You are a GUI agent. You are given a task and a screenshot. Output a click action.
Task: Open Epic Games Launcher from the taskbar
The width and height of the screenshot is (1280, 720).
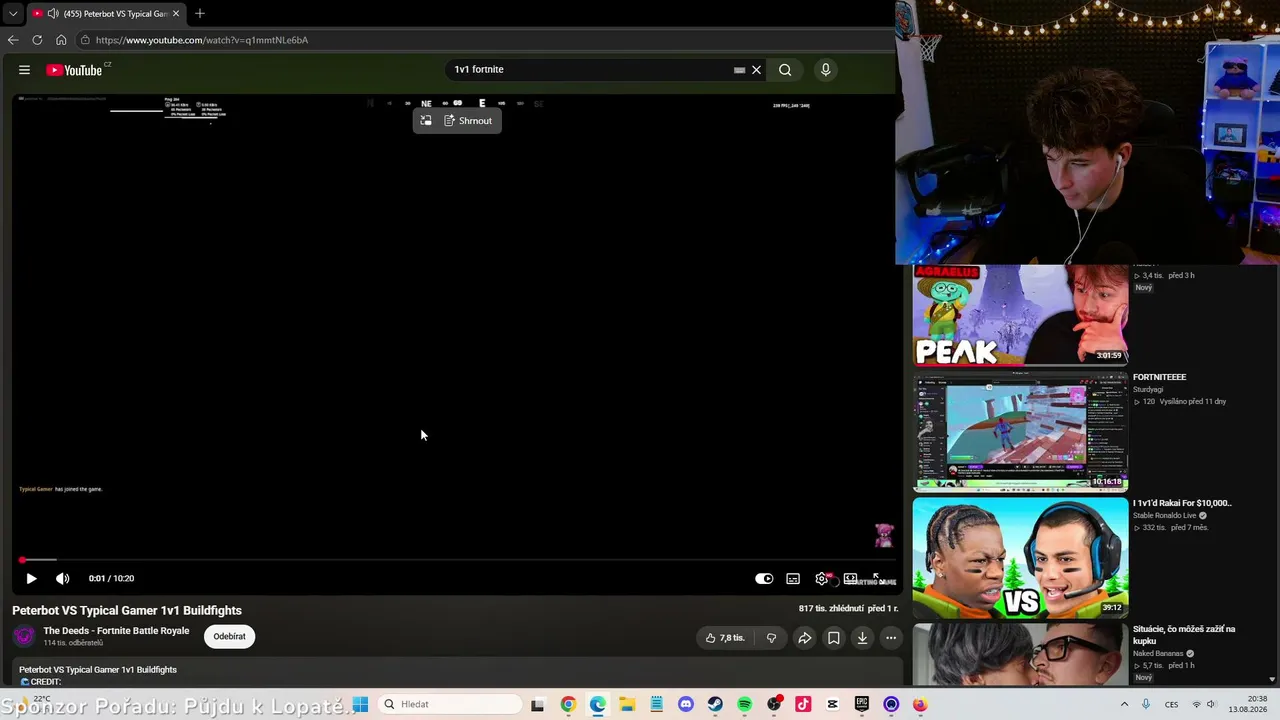coord(862,704)
